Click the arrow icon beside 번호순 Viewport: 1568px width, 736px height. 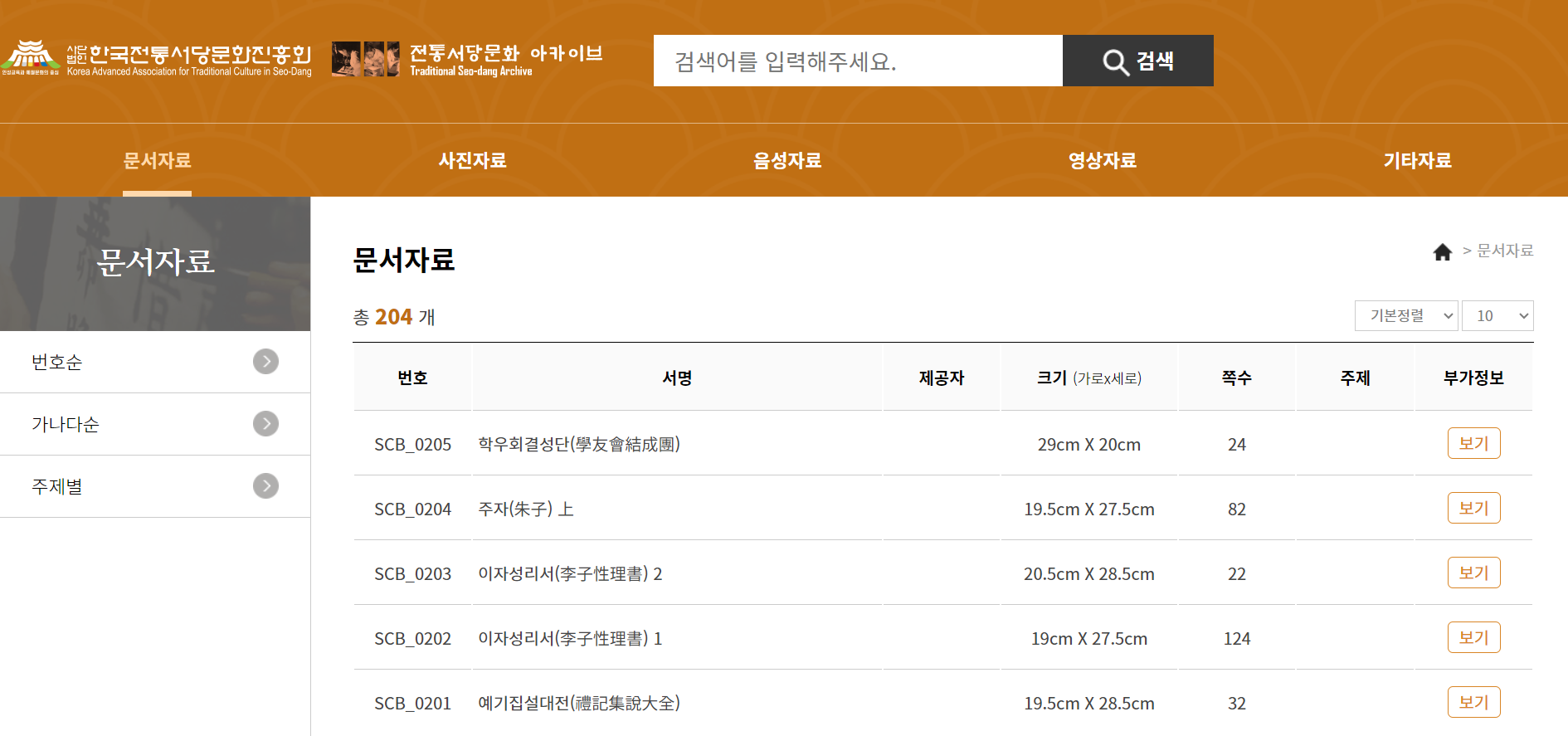(265, 362)
